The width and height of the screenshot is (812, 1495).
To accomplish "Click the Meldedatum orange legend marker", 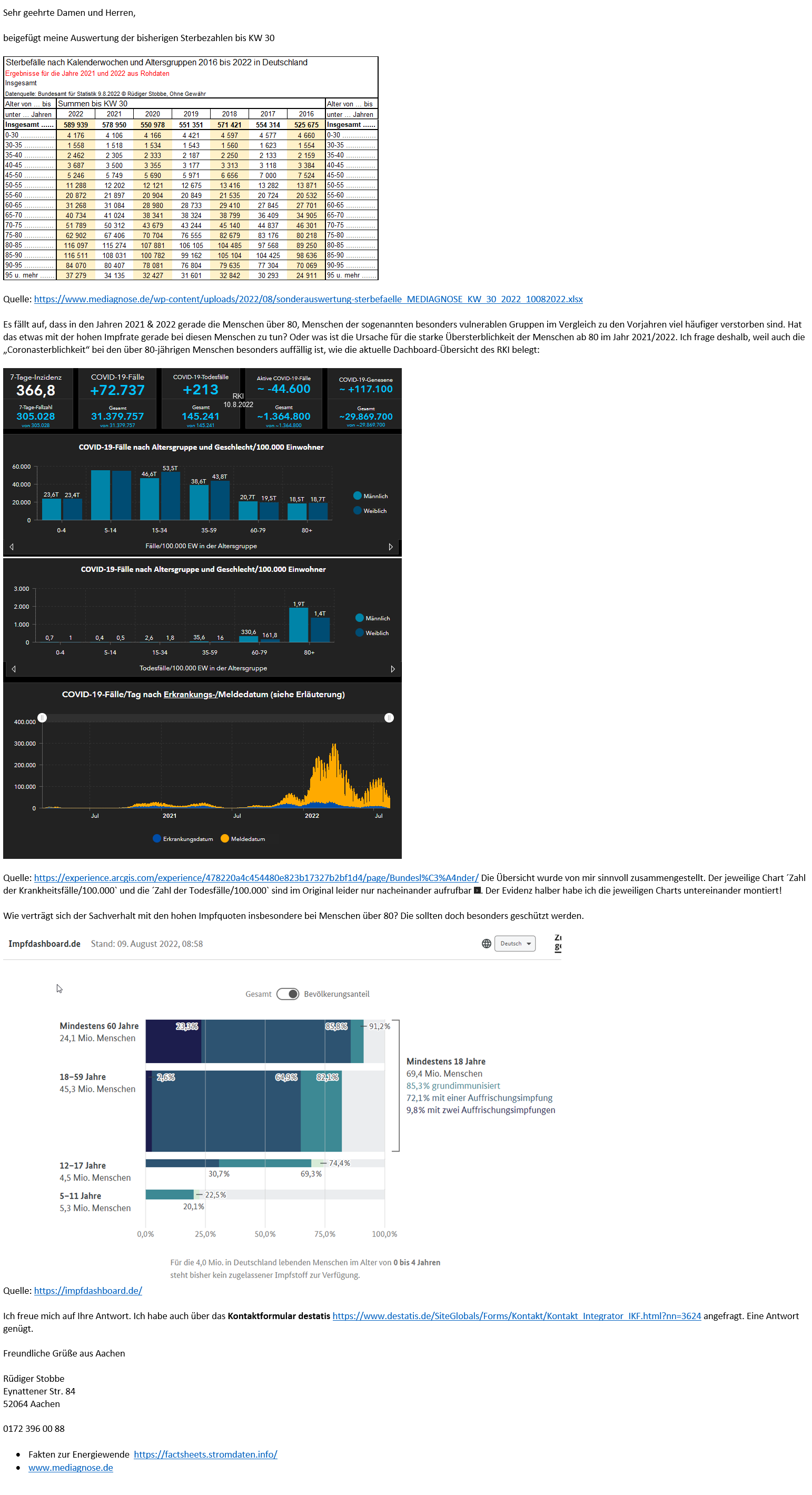I will [x=225, y=838].
